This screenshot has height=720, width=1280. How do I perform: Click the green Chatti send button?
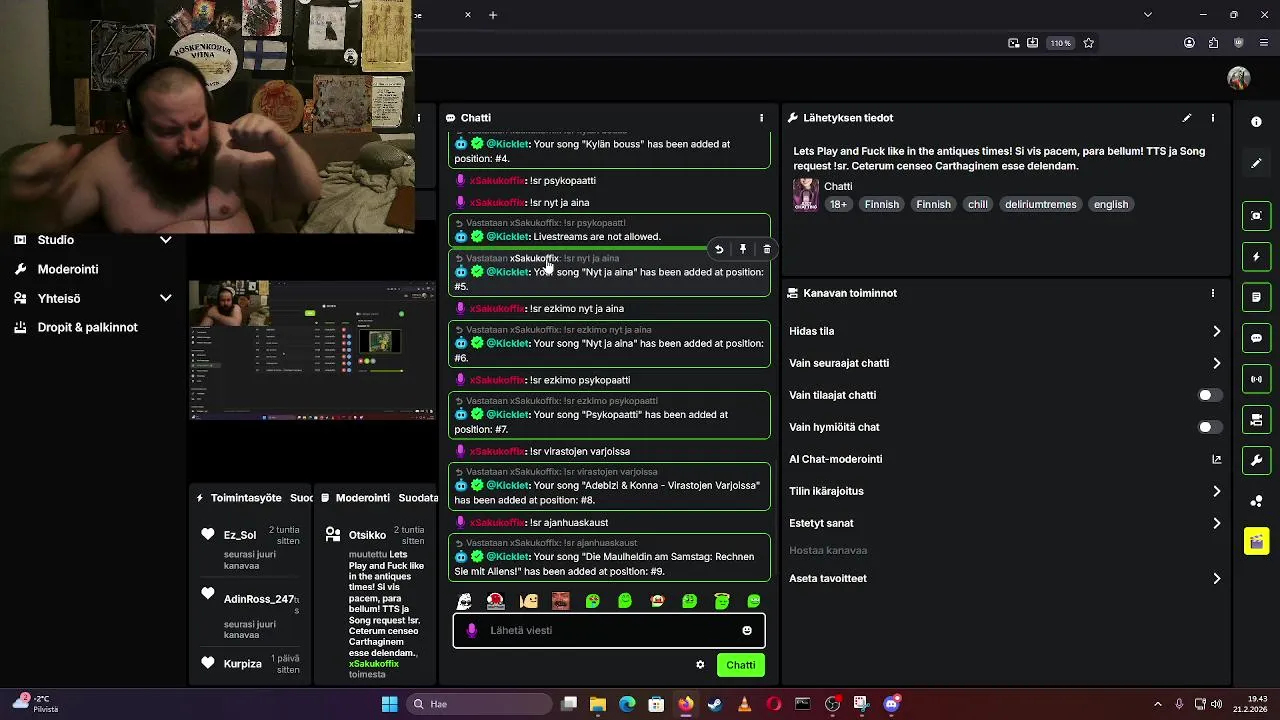click(741, 665)
